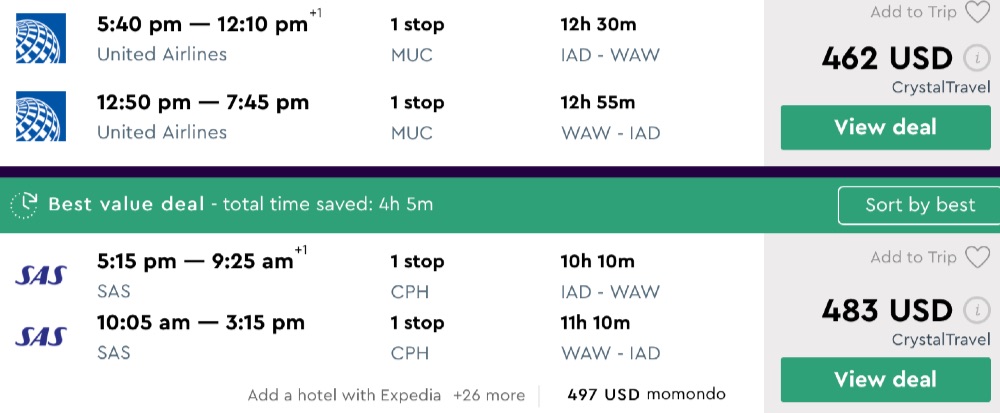
Task: Click United Airlines logo on return flight
Action: [41, 116]
